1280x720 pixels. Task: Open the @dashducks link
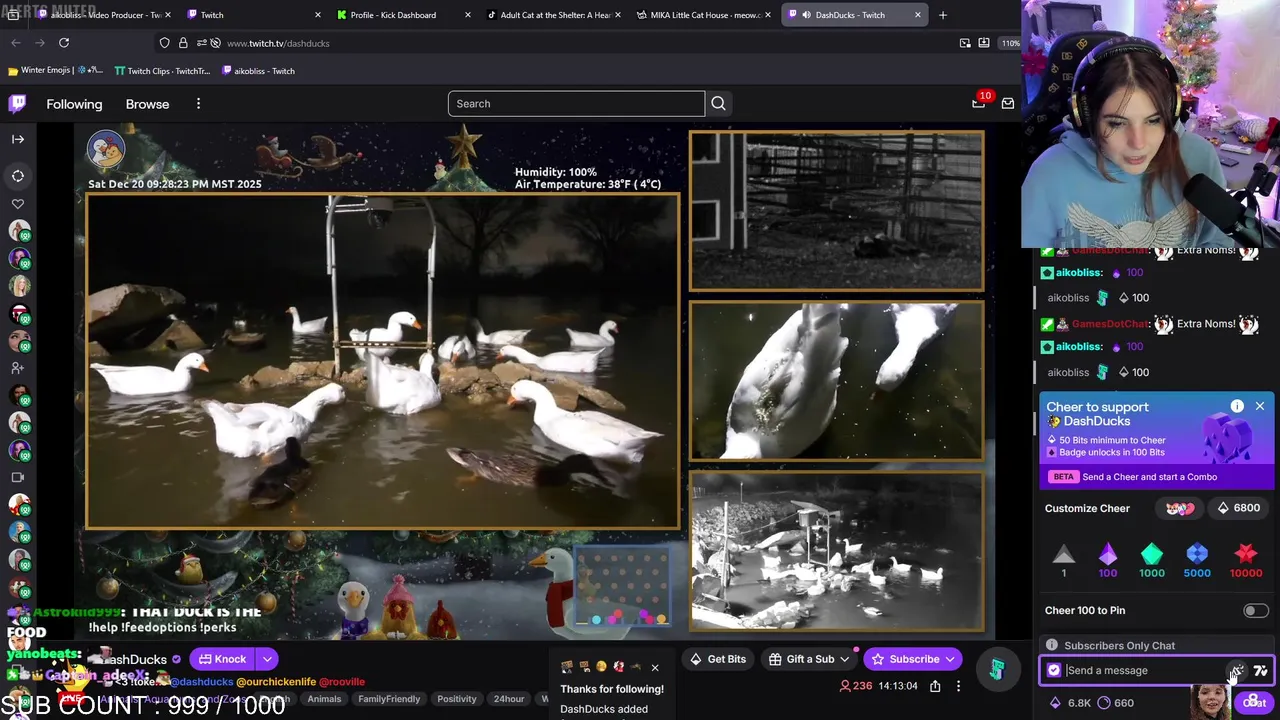pos(202,682)
